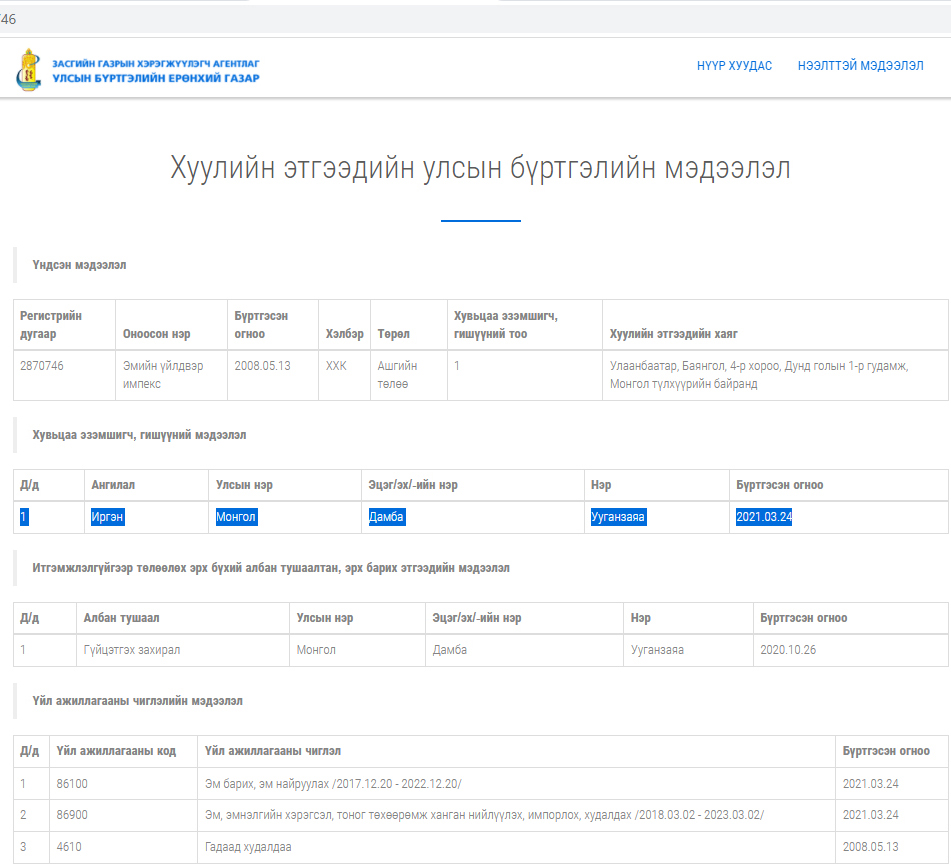Viewport: 951px width, 867px height.
Task: Open the НЭЭЛТТЭЙ МЭДЭЭЛЭЛ menu link
Action: (x=860, y=65)
